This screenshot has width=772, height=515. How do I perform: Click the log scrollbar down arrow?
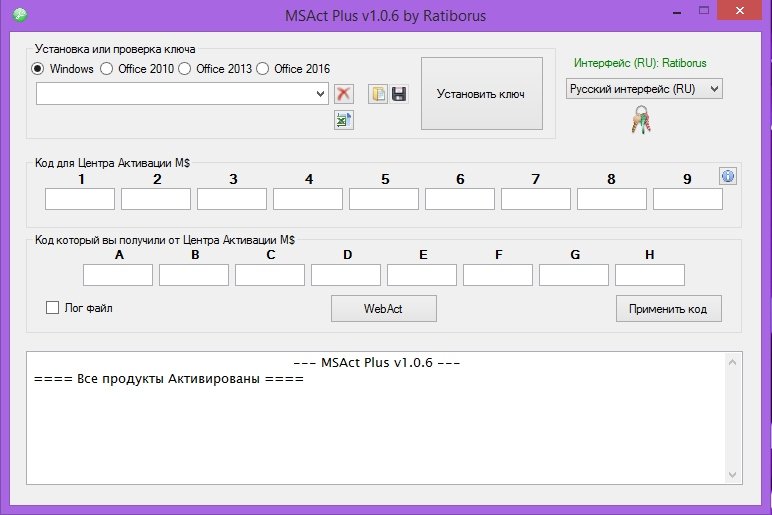tap(732, 475)
